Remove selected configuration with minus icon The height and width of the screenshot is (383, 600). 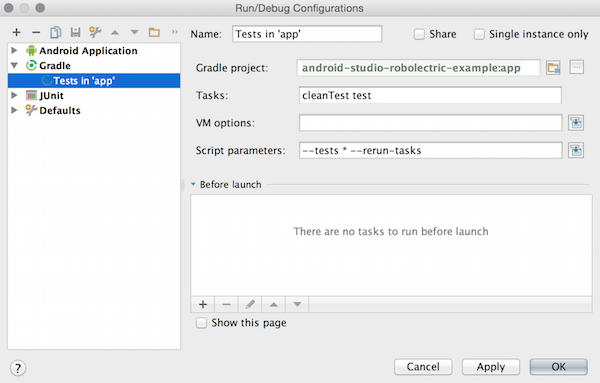[x=36, y=33]
